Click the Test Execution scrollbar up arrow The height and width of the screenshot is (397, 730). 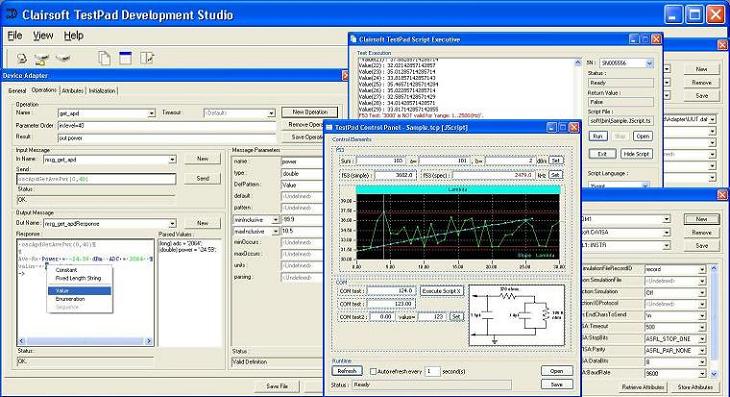pos(578,62)
